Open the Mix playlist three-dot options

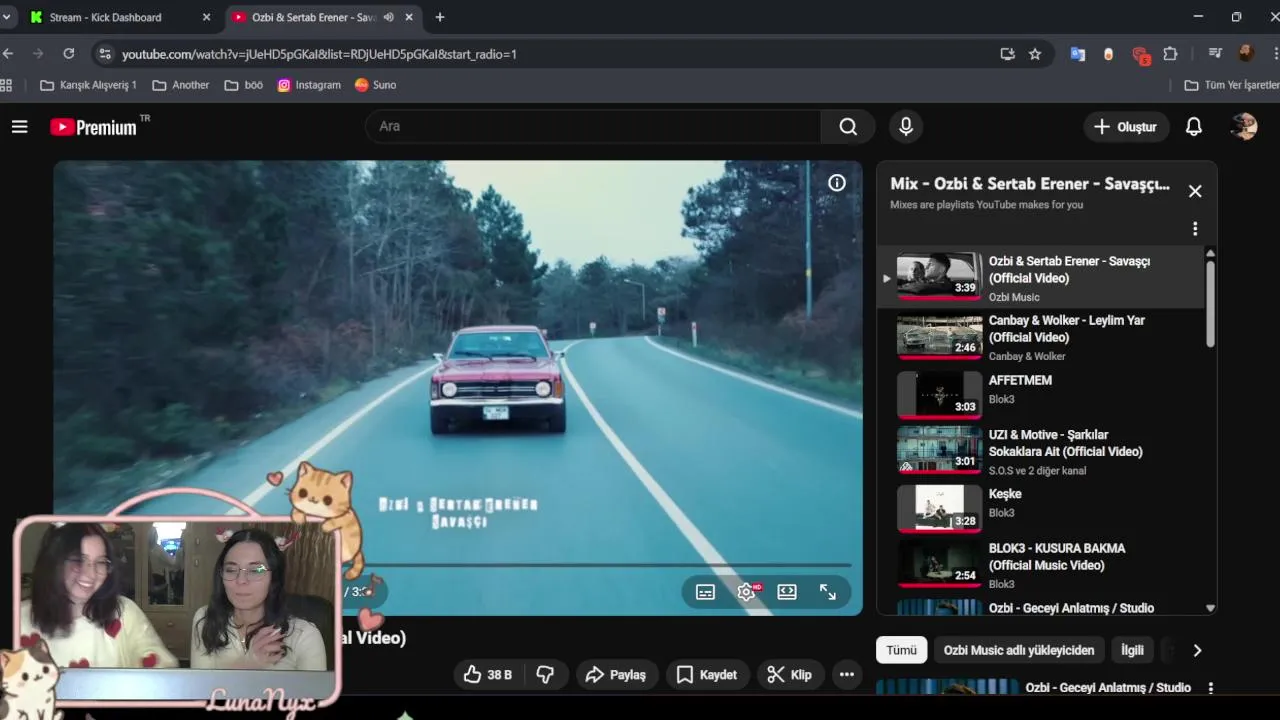(1195, 229)
